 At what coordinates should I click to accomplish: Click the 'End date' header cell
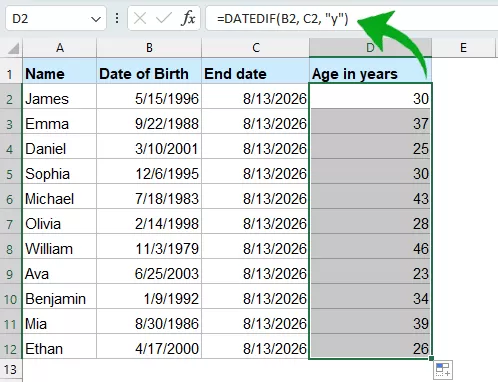point(256,71)
